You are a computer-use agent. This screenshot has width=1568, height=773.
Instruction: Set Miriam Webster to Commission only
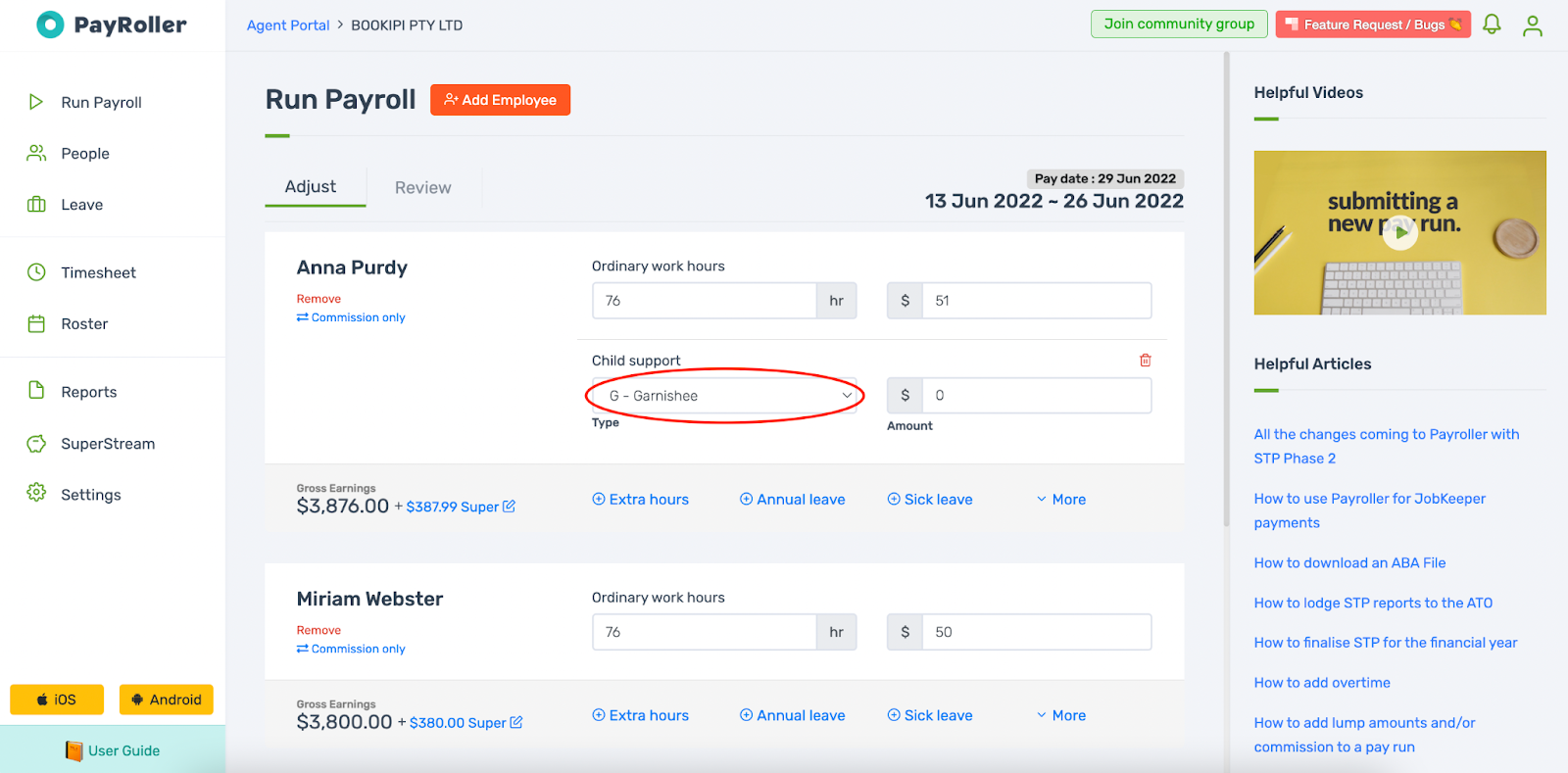tap(351, 649)
